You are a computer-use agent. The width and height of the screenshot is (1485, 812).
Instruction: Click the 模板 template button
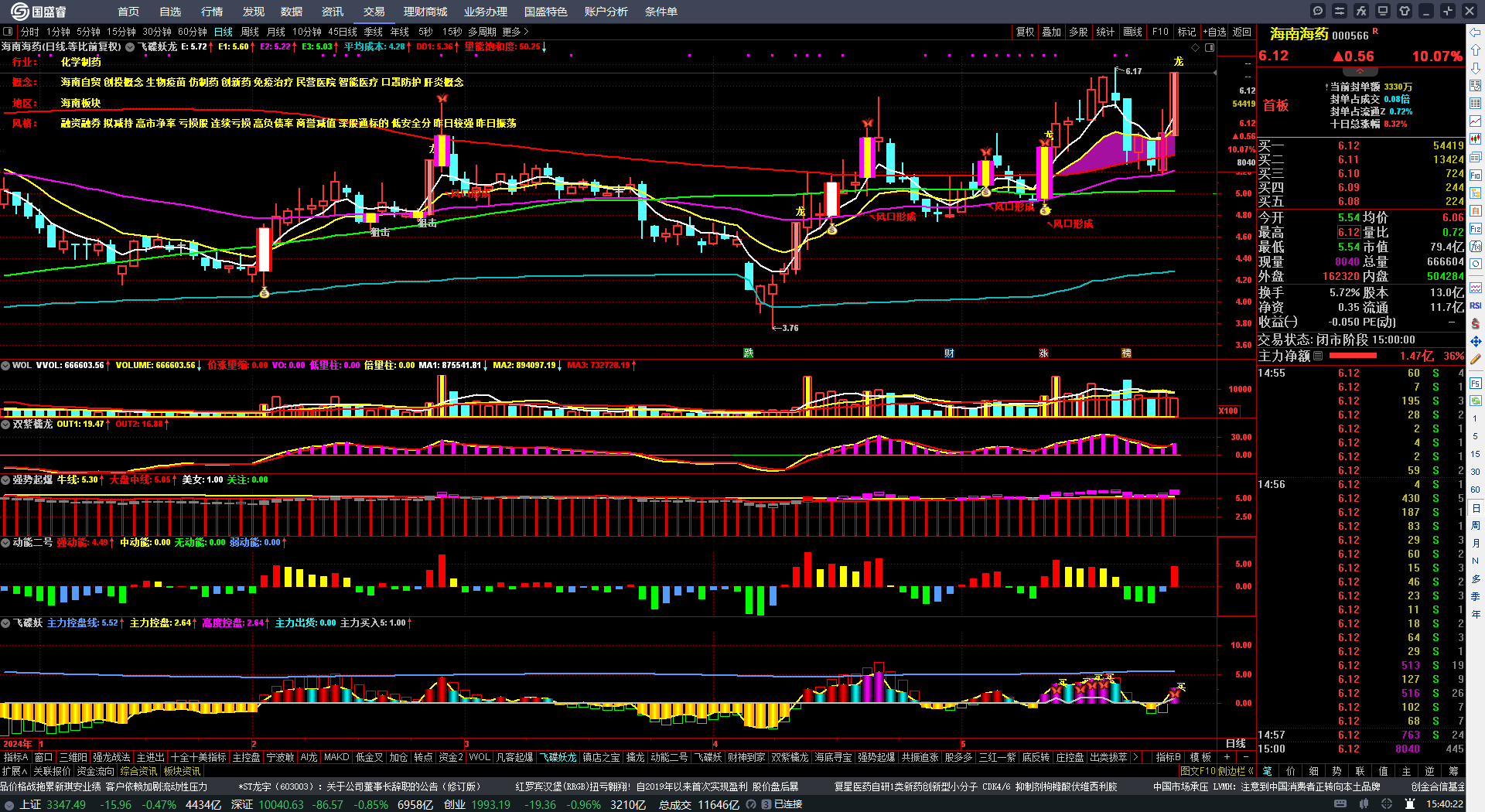pyautogui.click(x=1200, y=757)
